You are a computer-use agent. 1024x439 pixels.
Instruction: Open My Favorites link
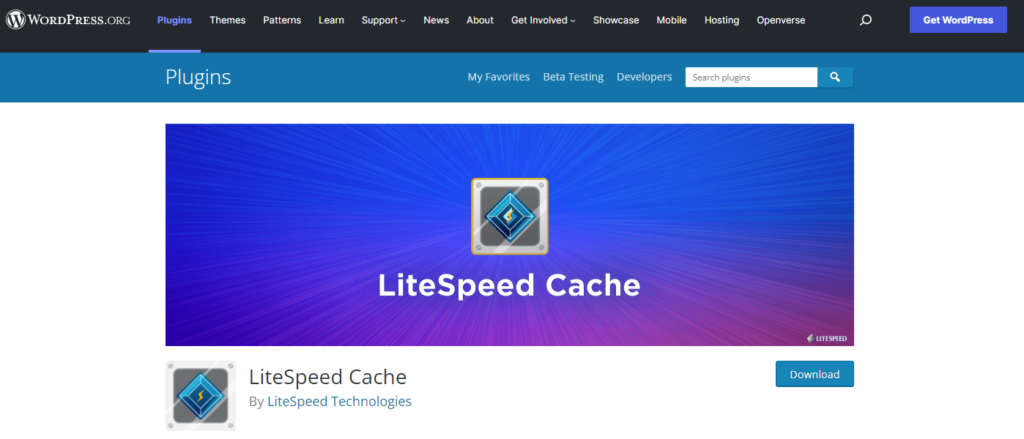point(498,77)
